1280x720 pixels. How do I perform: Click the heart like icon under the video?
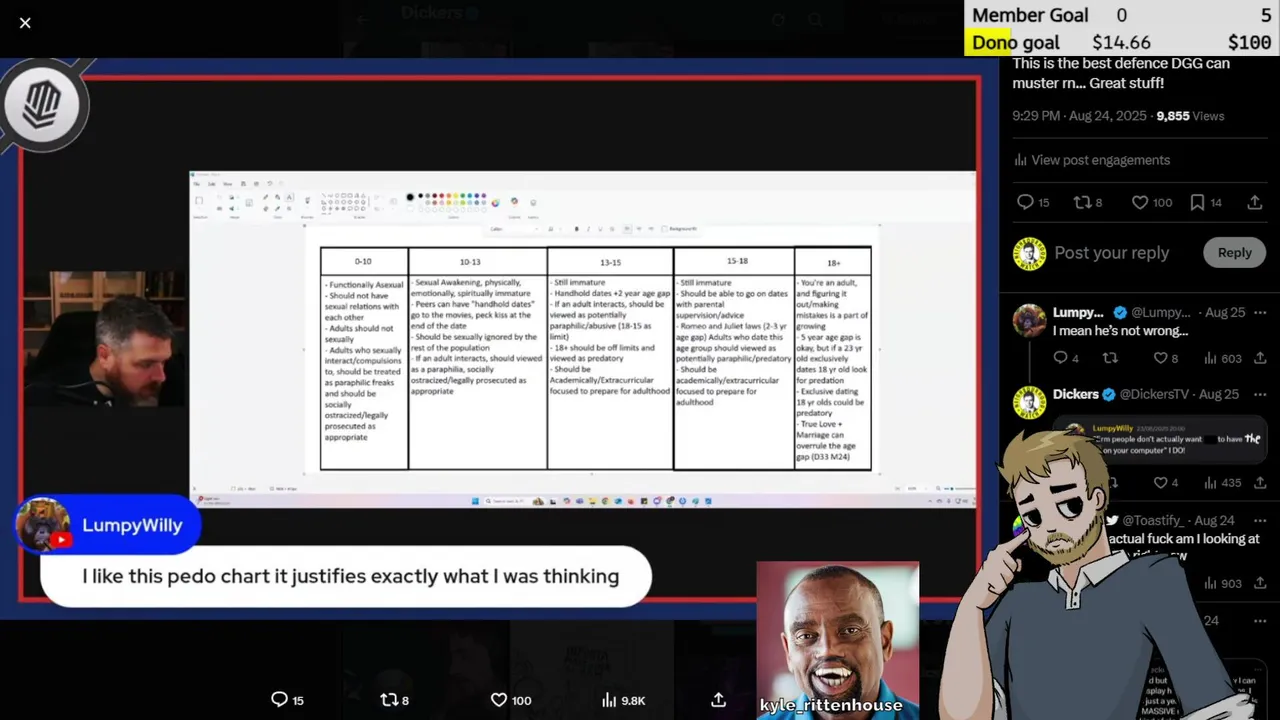(x=498, y=700)
